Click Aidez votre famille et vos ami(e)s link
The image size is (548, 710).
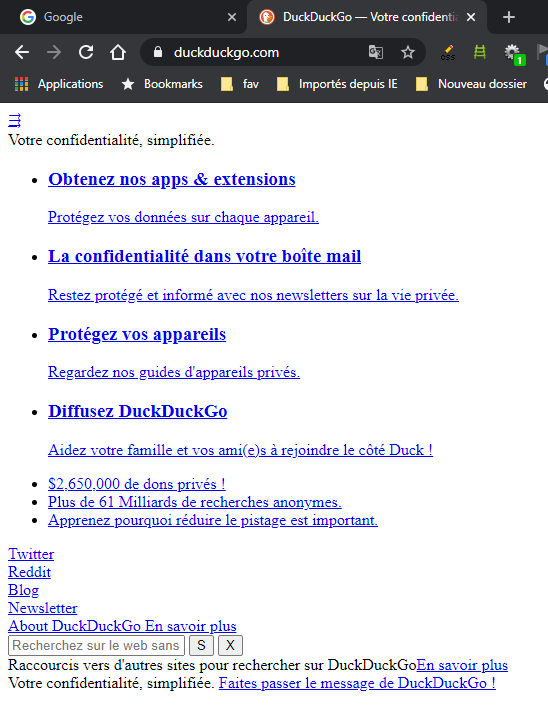click(240, 450)
